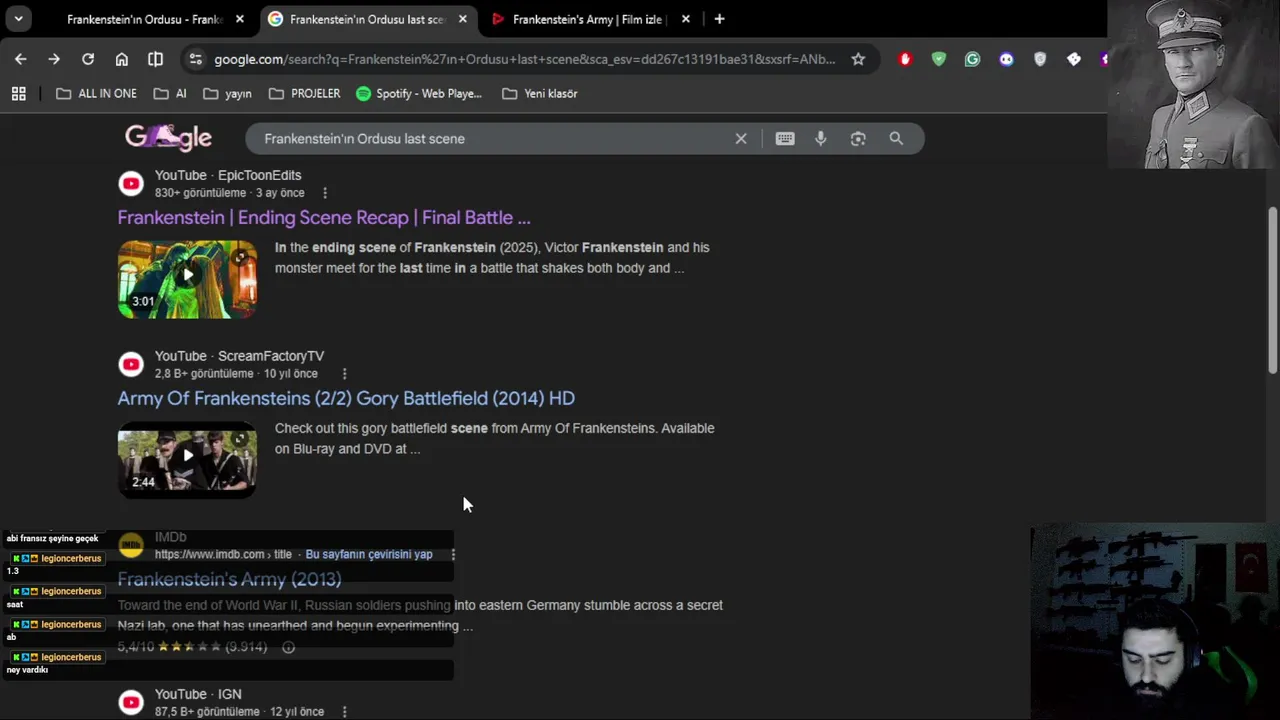The image size is (1280, 720).
Task: Go forward in browser history
Action: [x=54, y=59]
